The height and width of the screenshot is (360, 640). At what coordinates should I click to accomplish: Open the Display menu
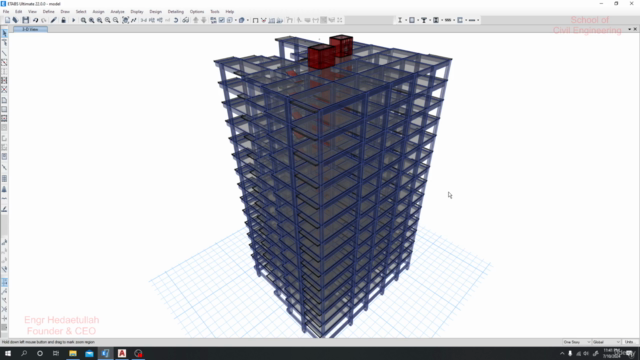(x=137, y=12)
